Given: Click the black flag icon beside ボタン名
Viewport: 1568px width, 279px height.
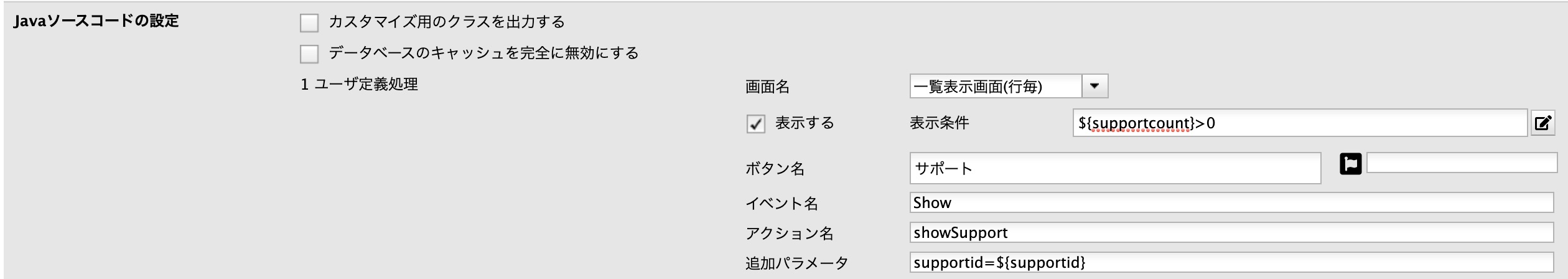Looking at the screenshot, I should tap(1350, 164).
